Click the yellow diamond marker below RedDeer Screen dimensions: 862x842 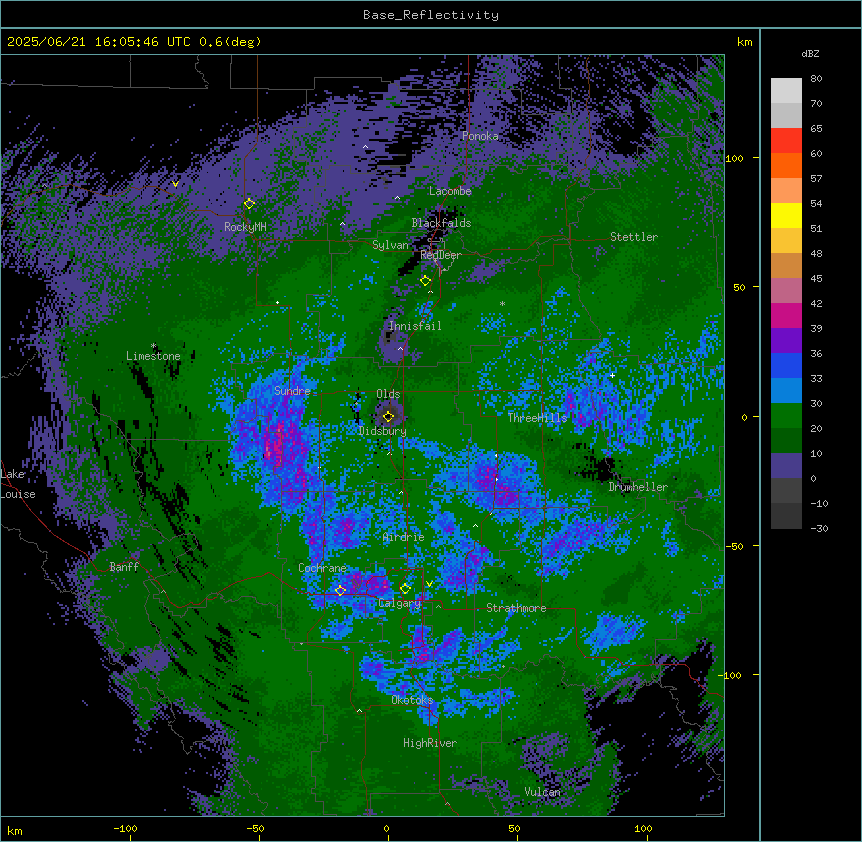click(x=425, y=281)
